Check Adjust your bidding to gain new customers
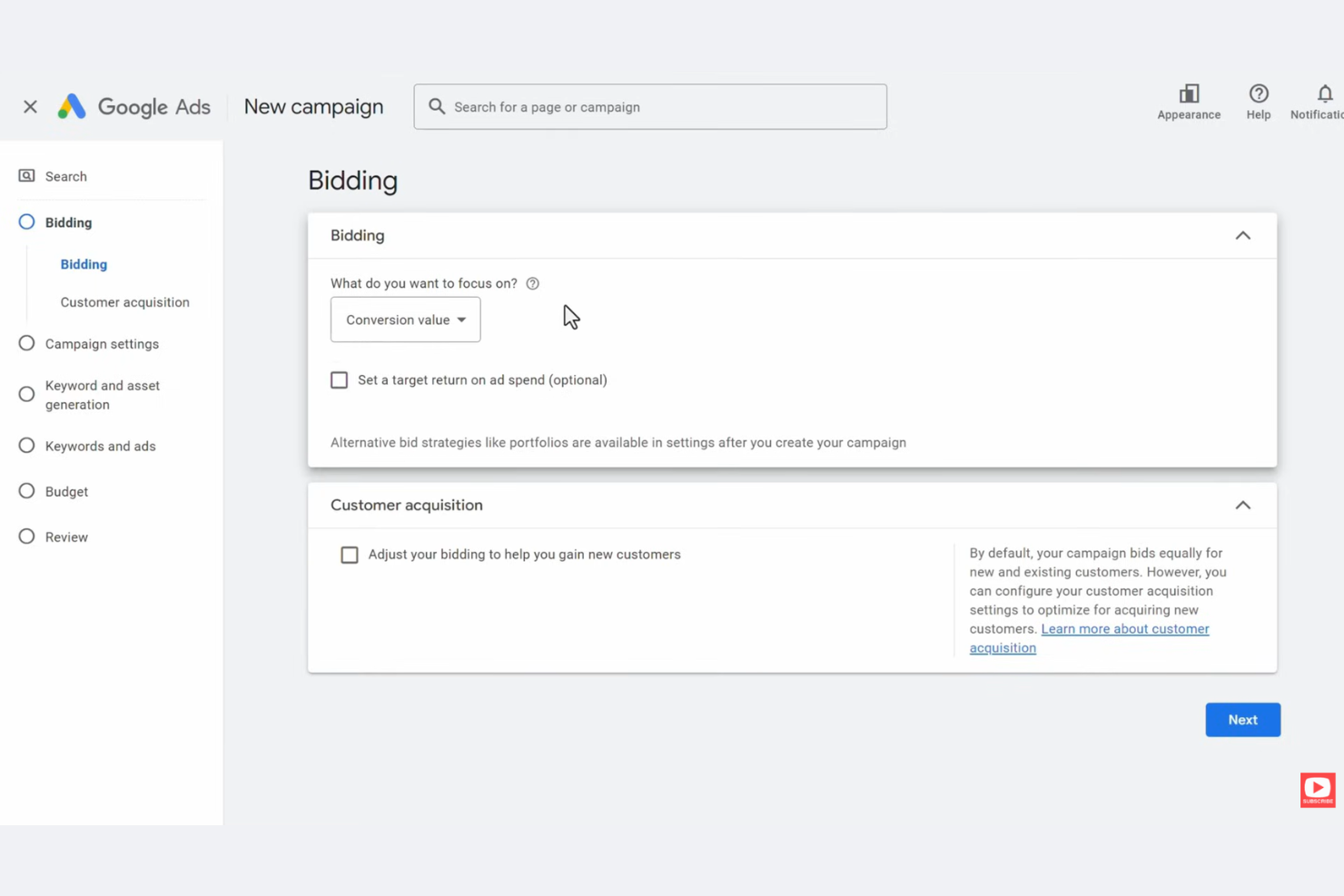The height and width of the screenshot is (896, 1344). pyautogui.click(x=350, y=554)
